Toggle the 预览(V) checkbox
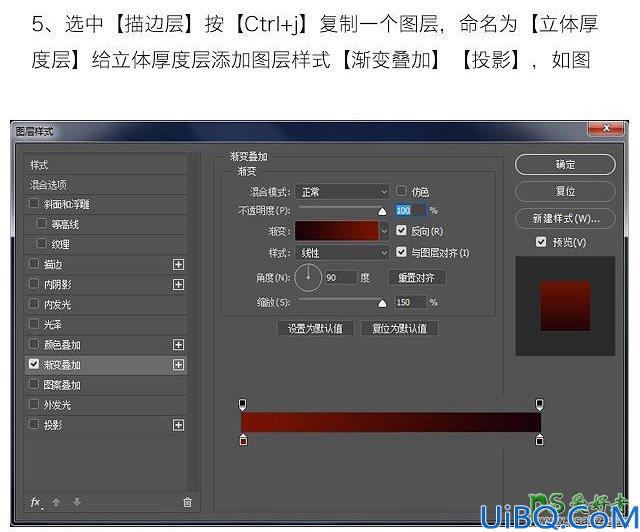The height and width of the screenshot is (532, 640). pyautogui.click(x=541, y=242)
